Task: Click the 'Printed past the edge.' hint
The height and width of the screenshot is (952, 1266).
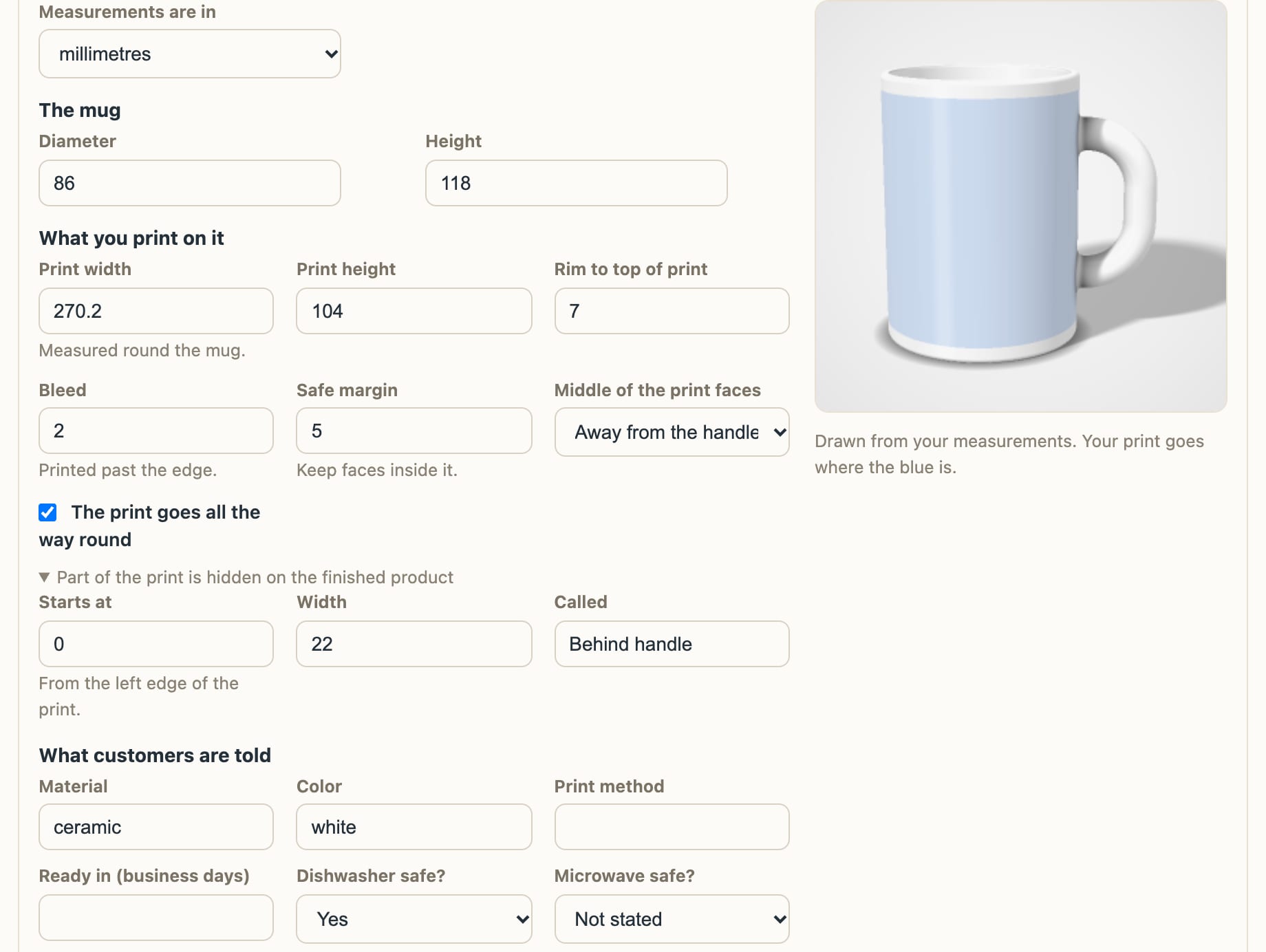Action: point(128,470)
